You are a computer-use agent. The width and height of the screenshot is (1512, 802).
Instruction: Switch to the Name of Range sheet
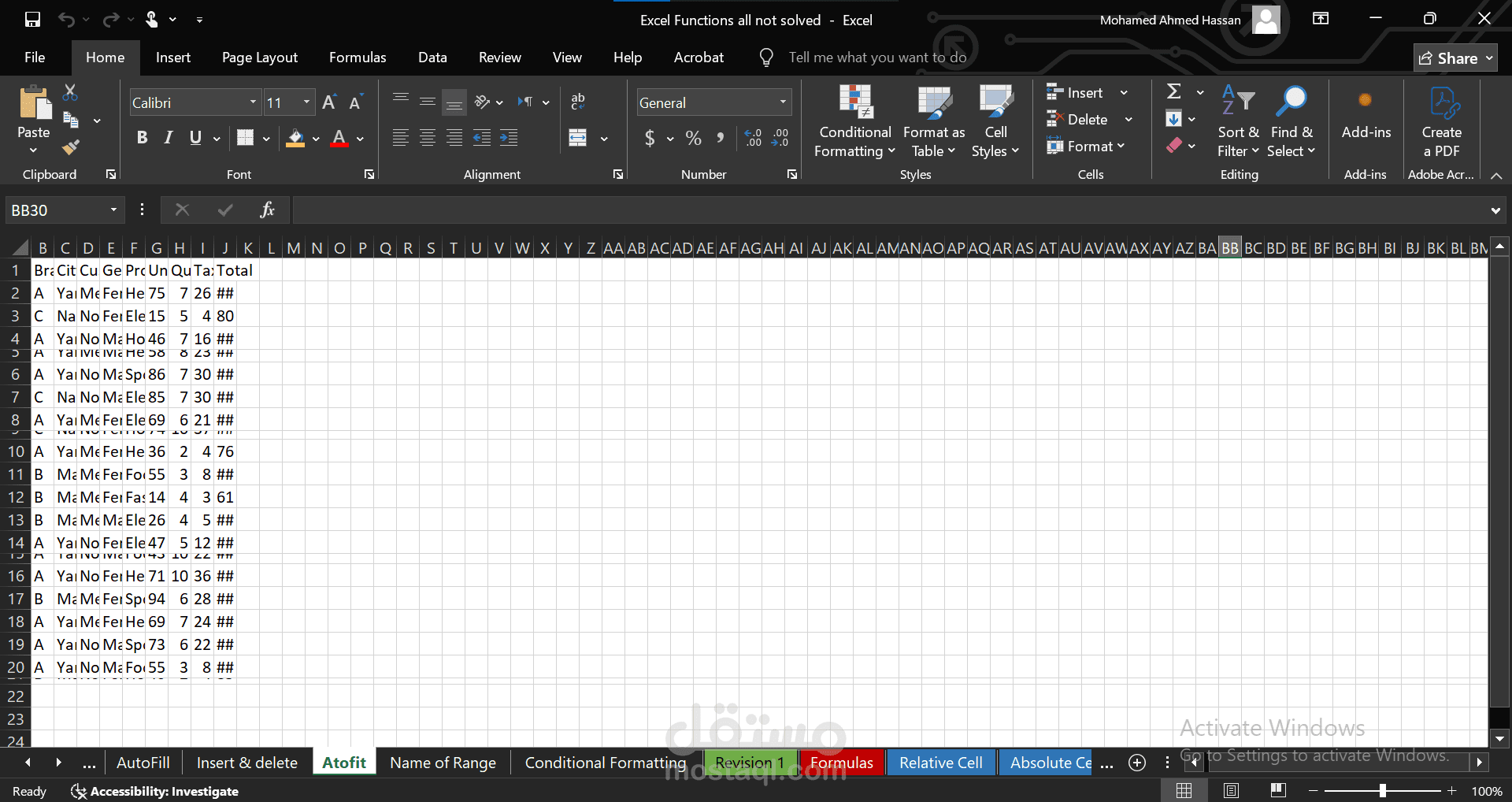pos(443,763)
